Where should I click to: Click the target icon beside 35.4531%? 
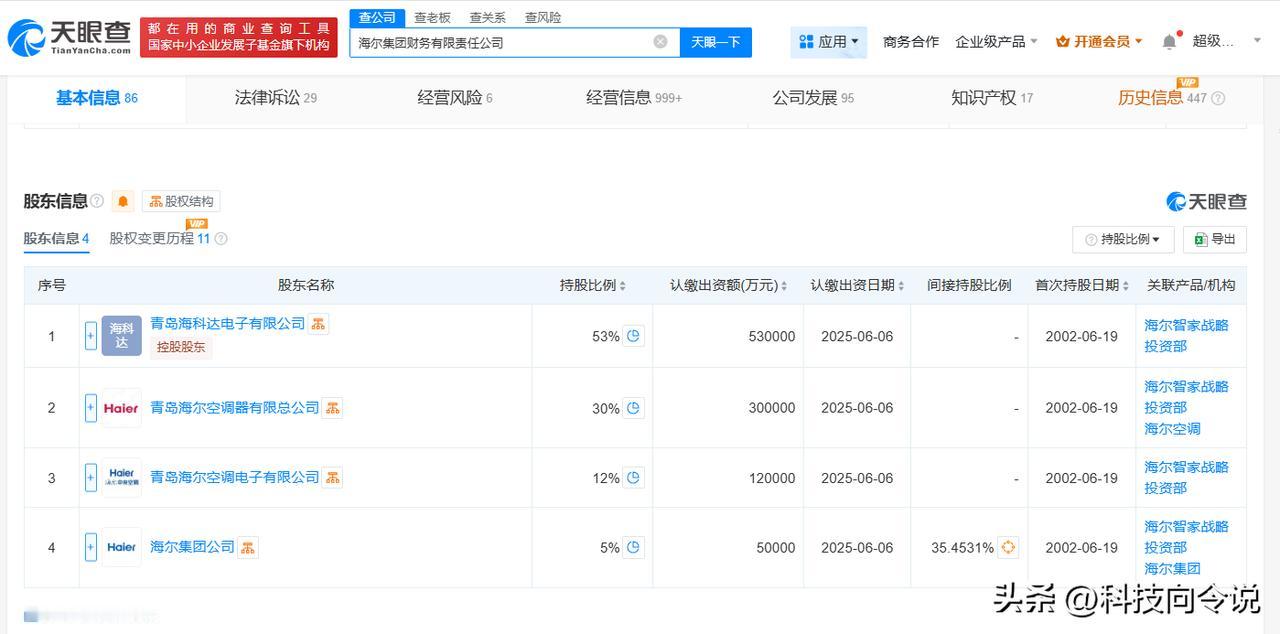1008,547
